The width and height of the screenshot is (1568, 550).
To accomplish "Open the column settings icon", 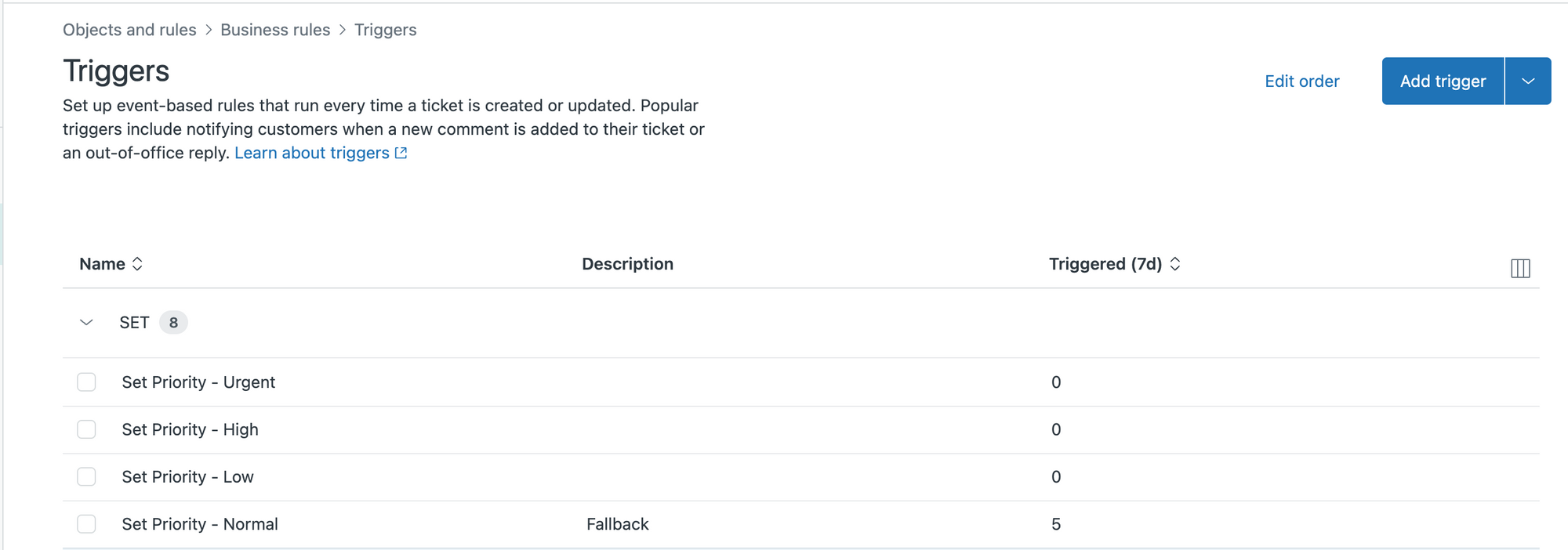I will [x=1519, y=268].
